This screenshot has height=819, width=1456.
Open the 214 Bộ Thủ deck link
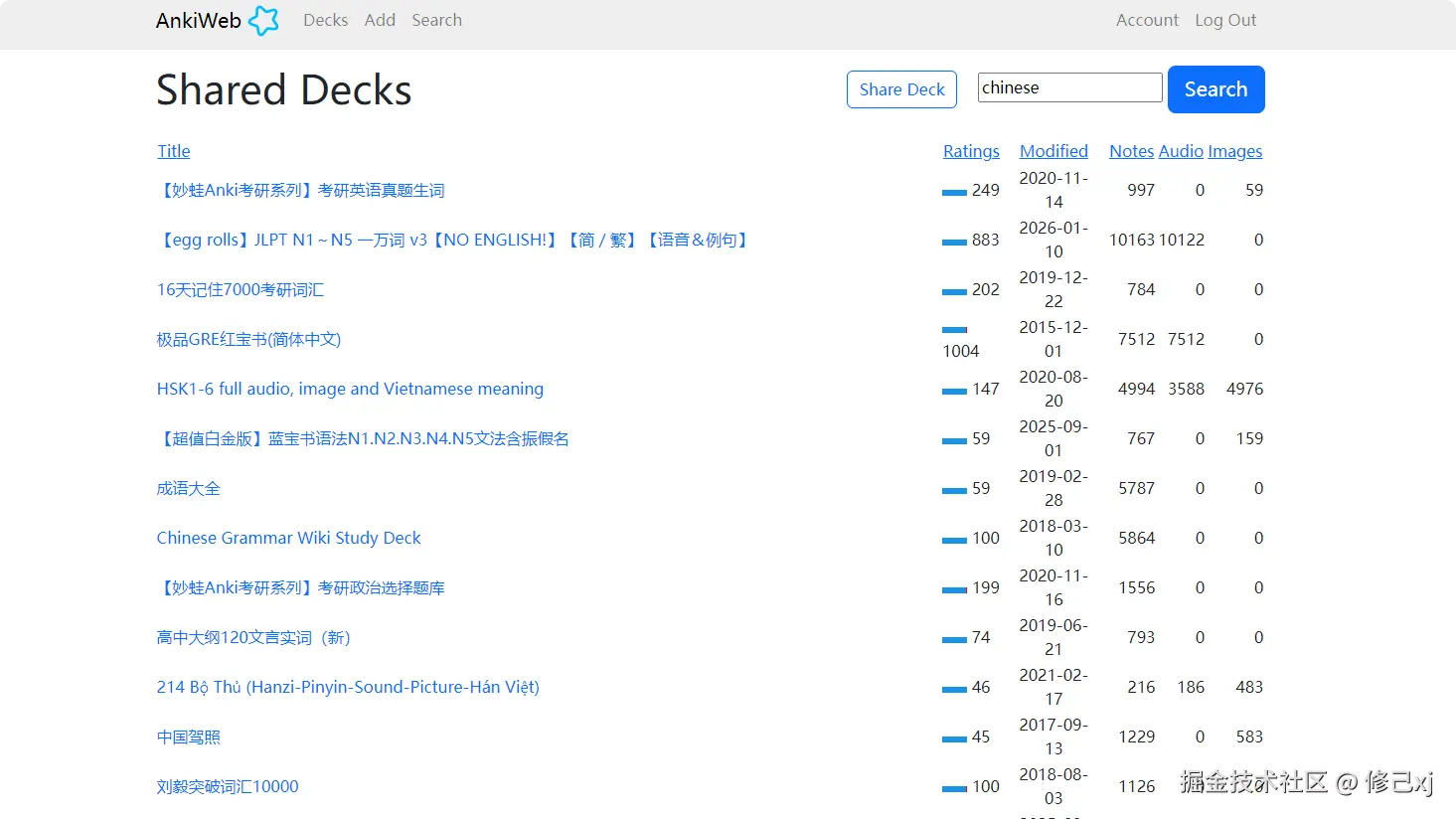click(x=348, y=687)
